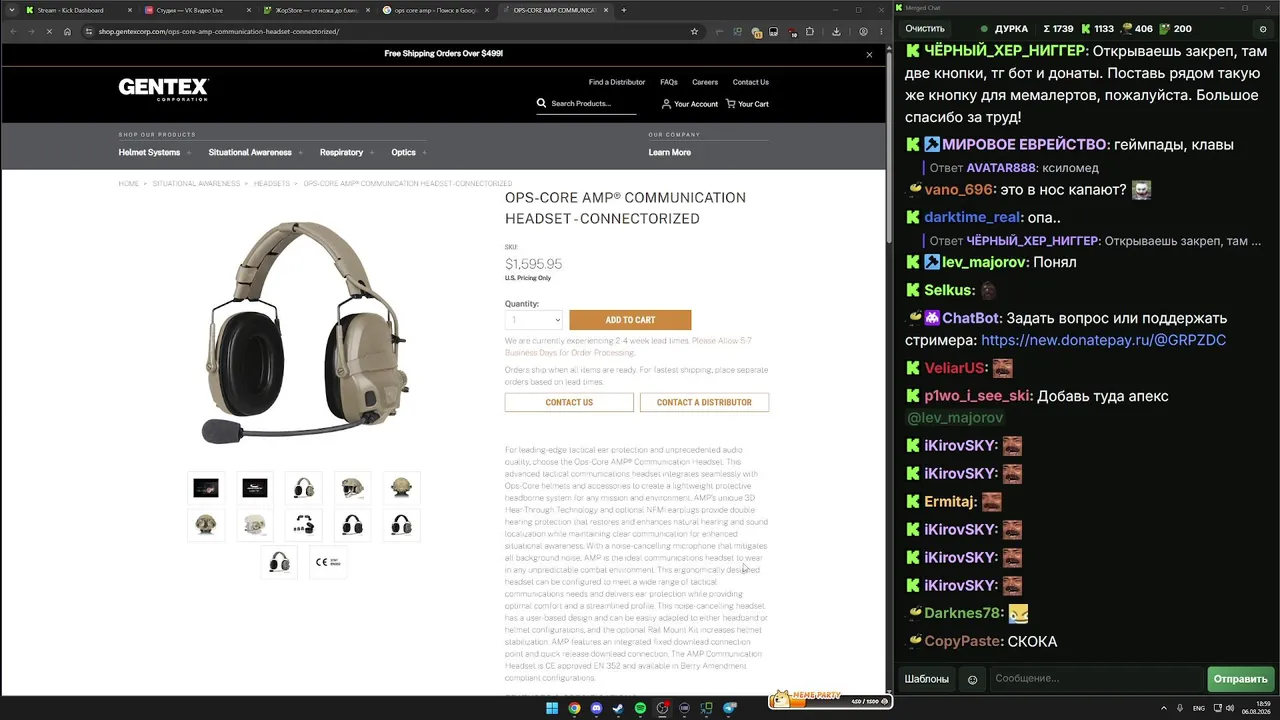Add the headset to cart

(x=630, y=320)
